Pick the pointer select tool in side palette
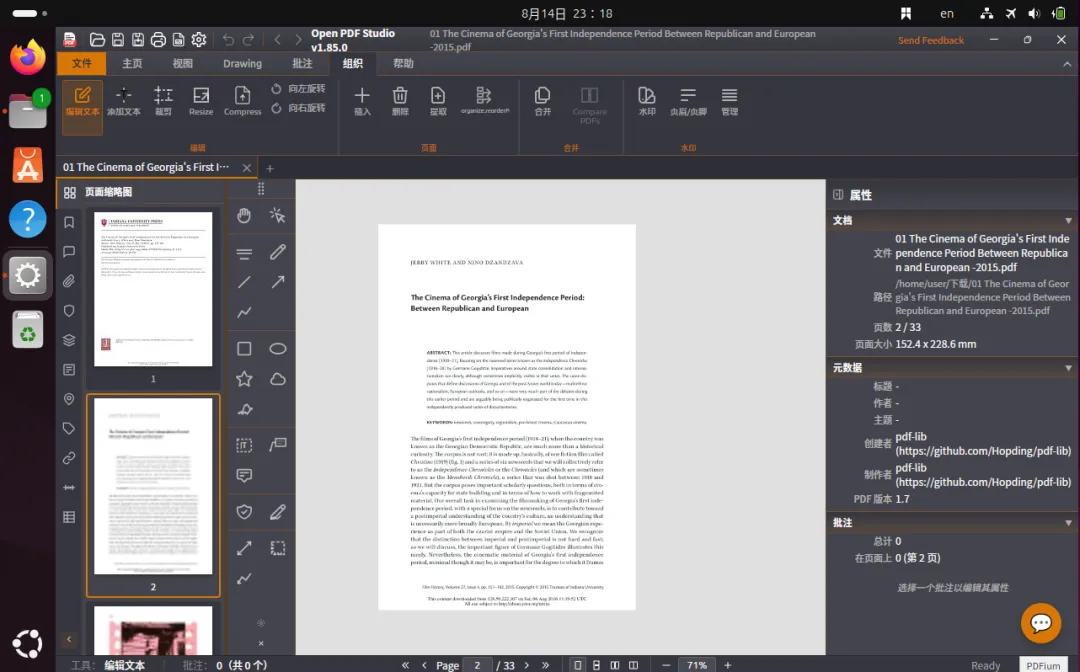This screenshot has height=672, width=1080. (278, 216)
